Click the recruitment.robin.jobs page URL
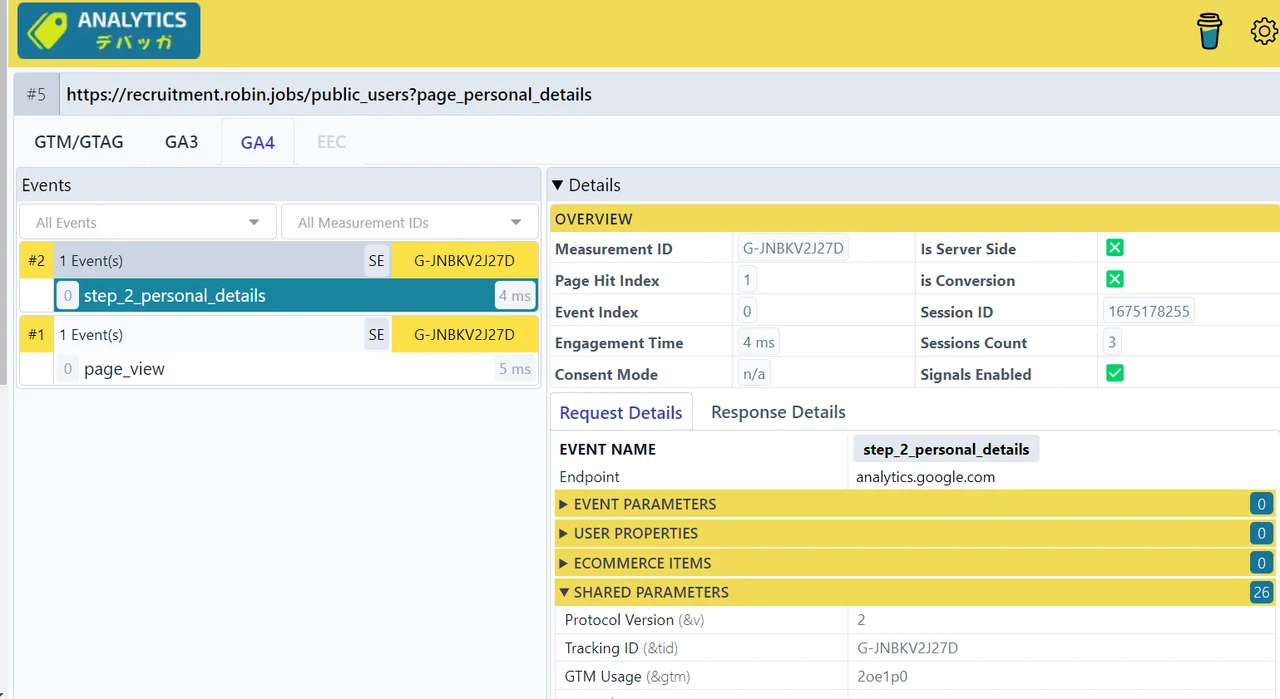The width and height of the screenshot is (1280, 699). (x=329, y=95)
